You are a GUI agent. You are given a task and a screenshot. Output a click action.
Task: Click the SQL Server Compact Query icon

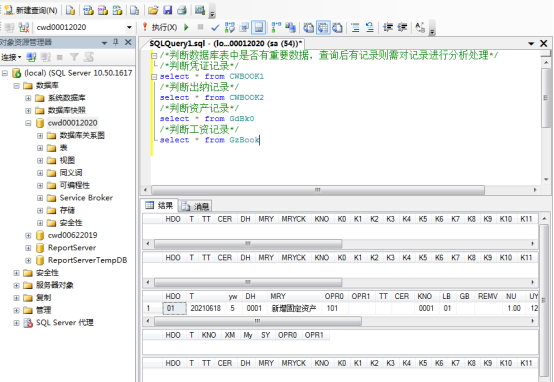coord(134,10)
